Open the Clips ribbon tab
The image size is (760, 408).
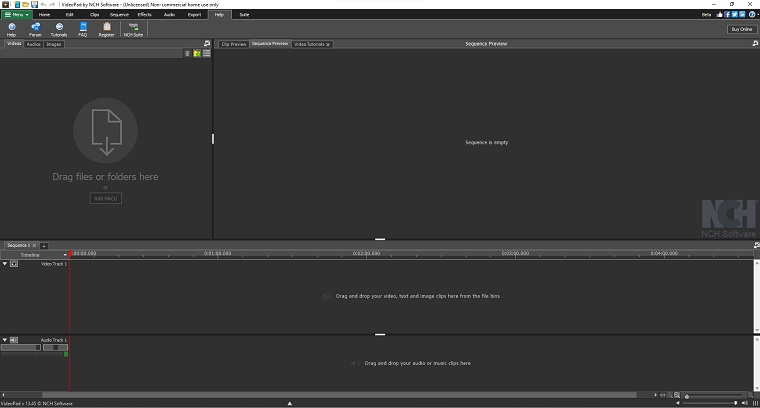[x=95, y=15]
